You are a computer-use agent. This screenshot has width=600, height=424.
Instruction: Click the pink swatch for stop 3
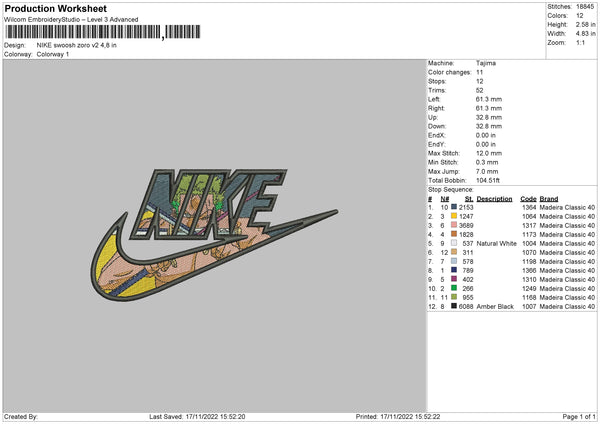pos(454,225)
